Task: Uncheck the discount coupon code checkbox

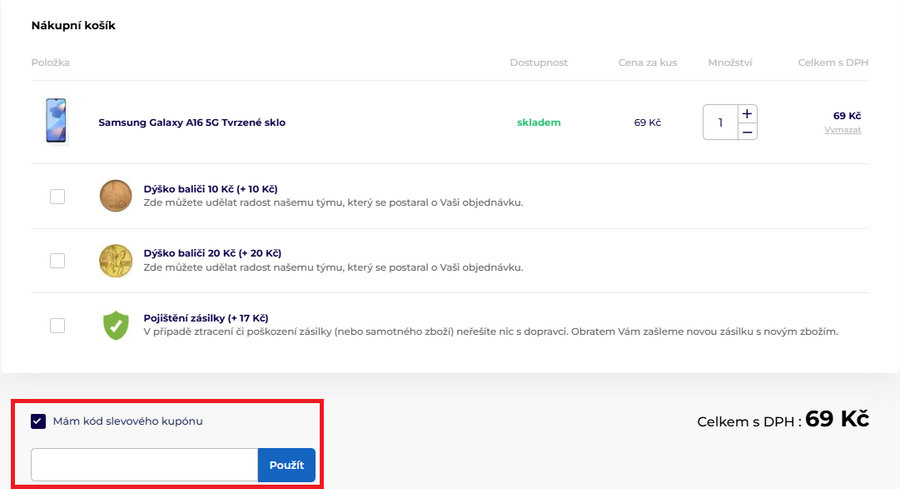Action: [38, 421]
